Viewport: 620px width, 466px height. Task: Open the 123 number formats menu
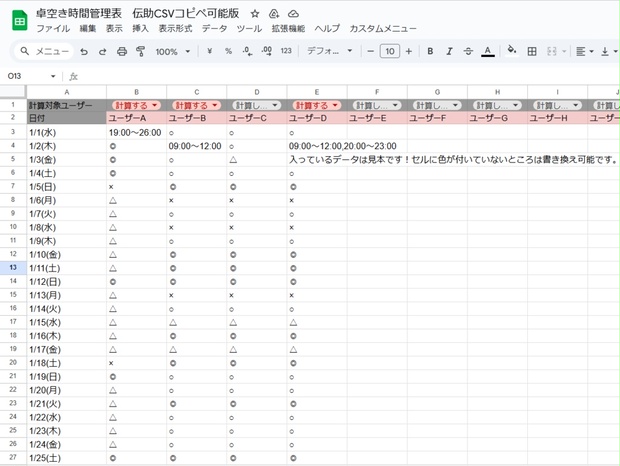point(286,51)
